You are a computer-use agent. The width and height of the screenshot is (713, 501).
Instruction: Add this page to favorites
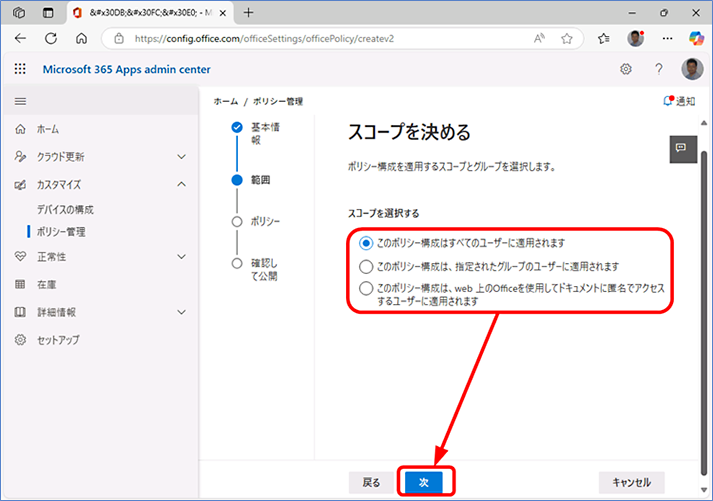(567, 39)
